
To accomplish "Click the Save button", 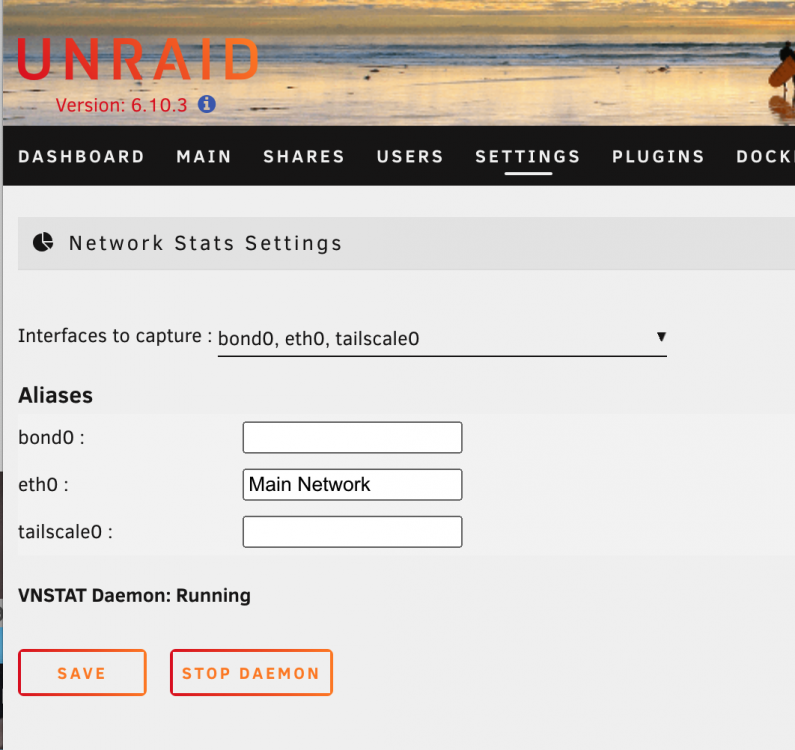I will pos(82,672).
